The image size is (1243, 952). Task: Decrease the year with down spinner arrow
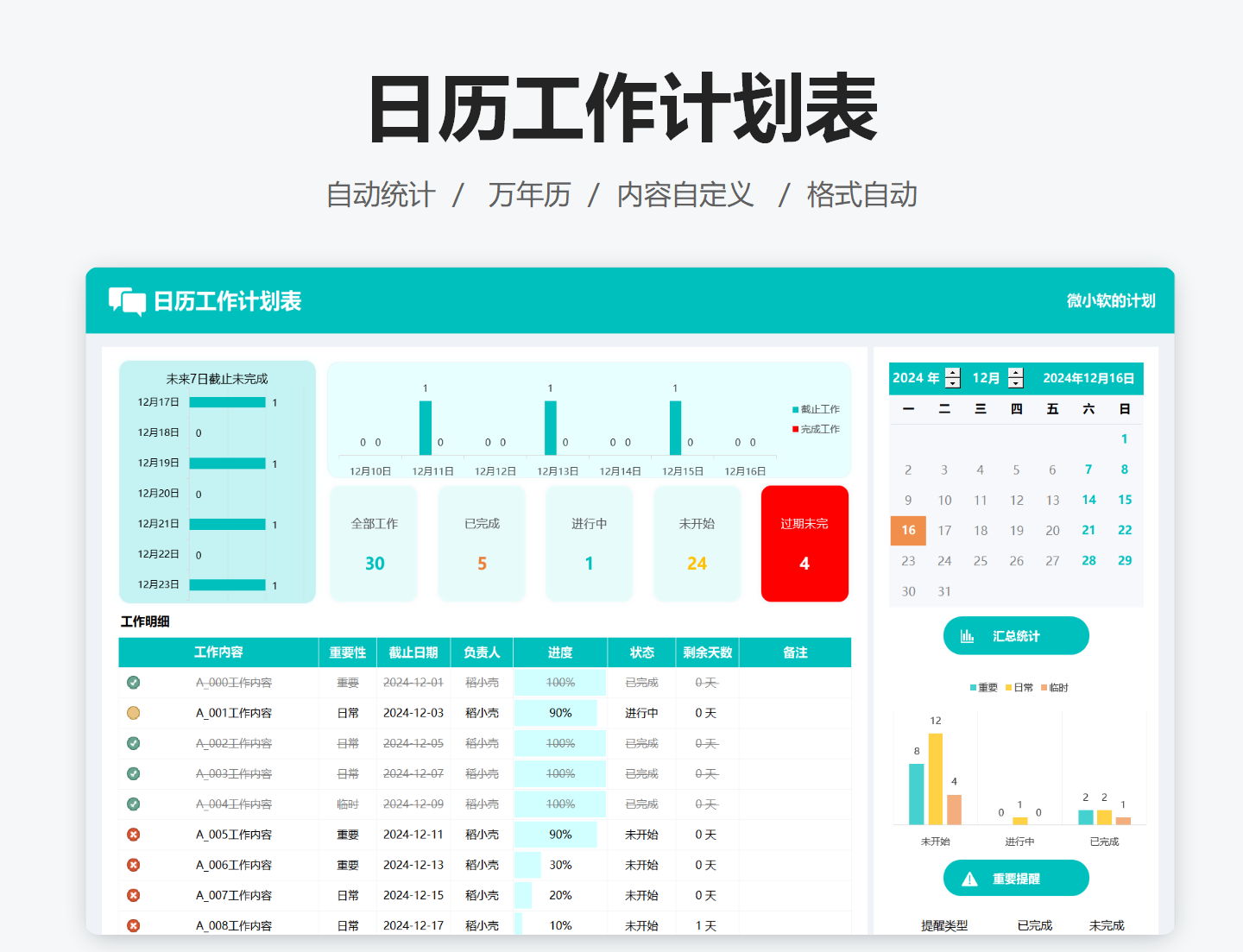[x=953, y=383]
